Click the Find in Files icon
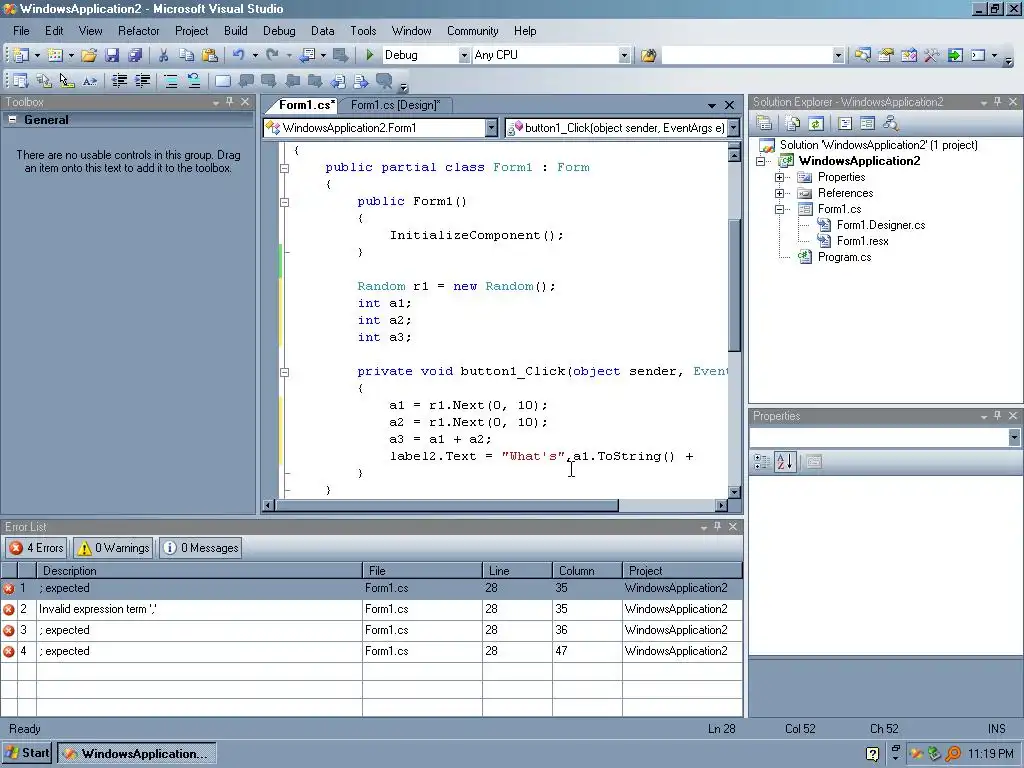This screenshot has width=1024, height=768. point(648,56)
